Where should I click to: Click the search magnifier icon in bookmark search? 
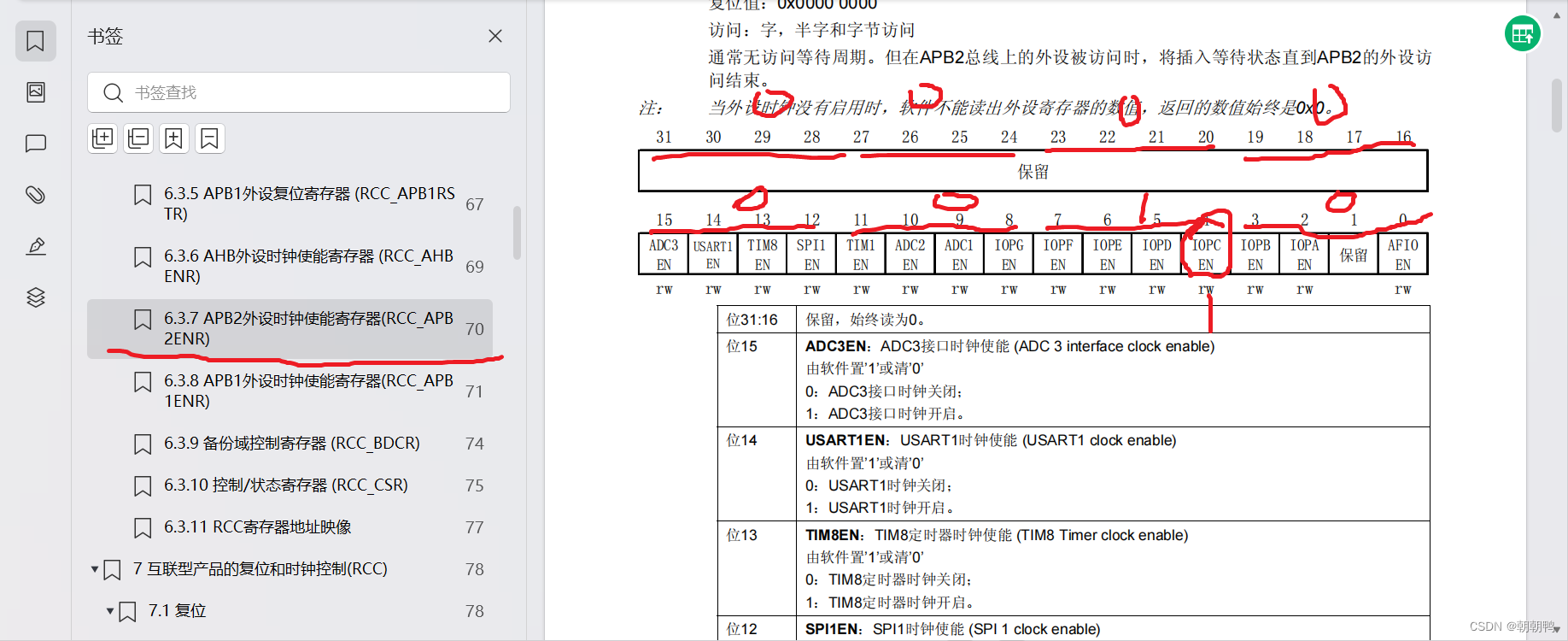point(113,92)
